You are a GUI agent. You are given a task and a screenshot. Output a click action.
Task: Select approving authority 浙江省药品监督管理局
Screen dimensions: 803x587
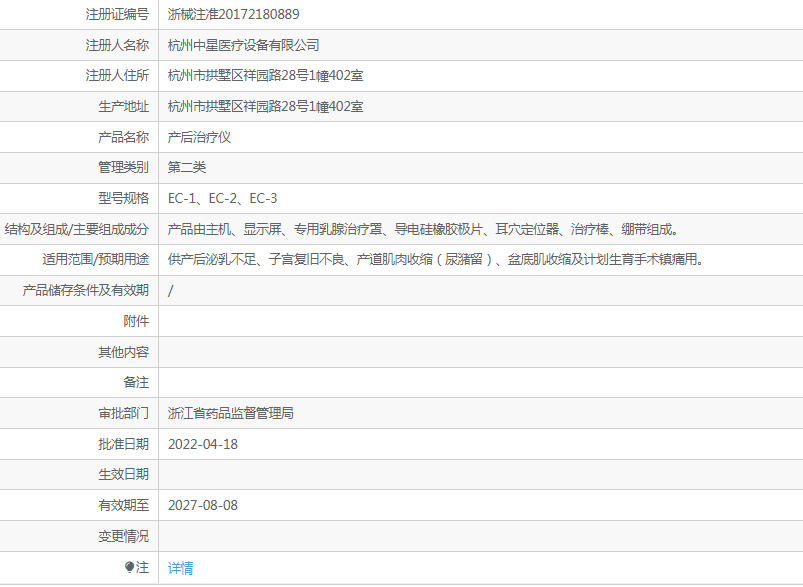pos(230,413)
